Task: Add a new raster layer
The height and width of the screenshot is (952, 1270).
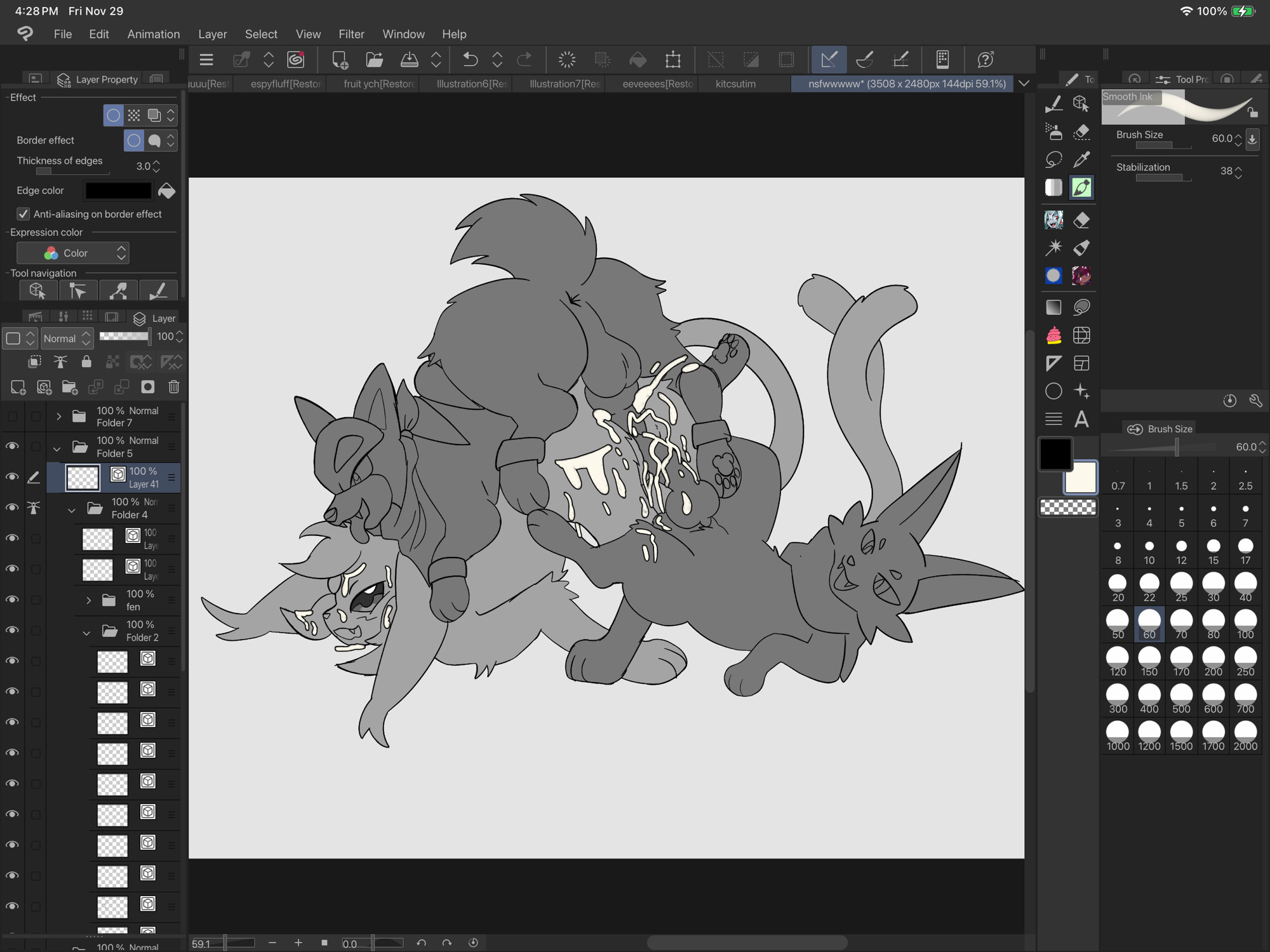Action: click(18, 387)
